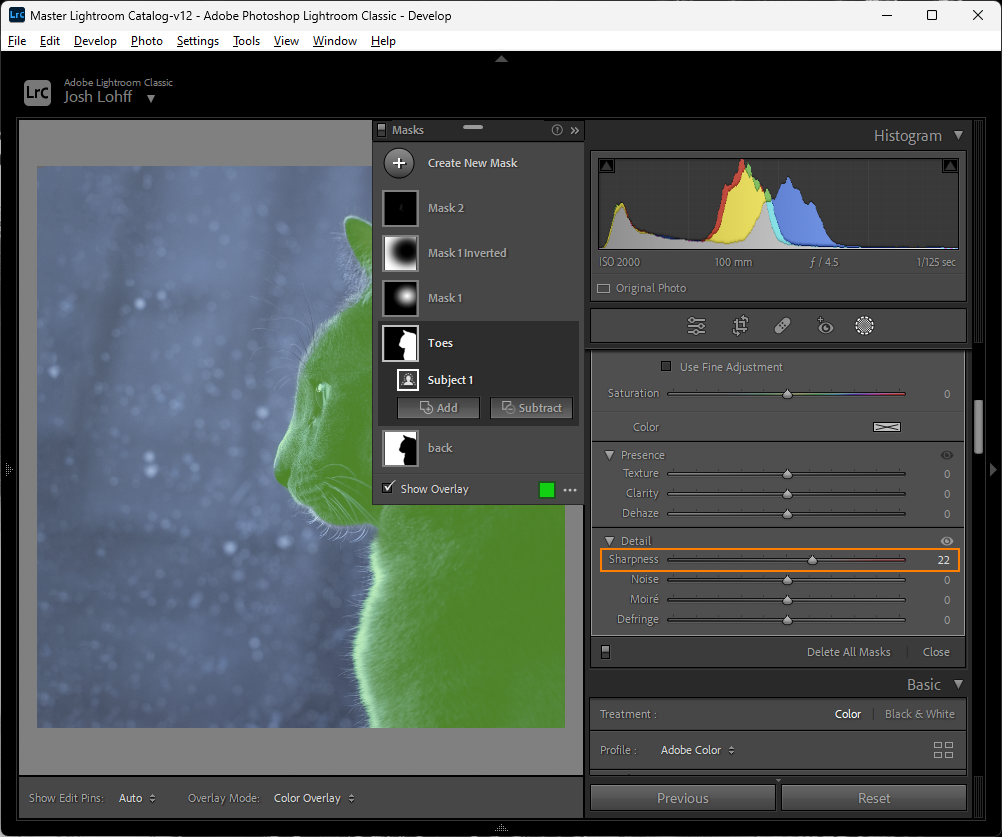Screen dimensions: 1002x837
Task: Select the Masking tool icon
Action: (865, 326)
